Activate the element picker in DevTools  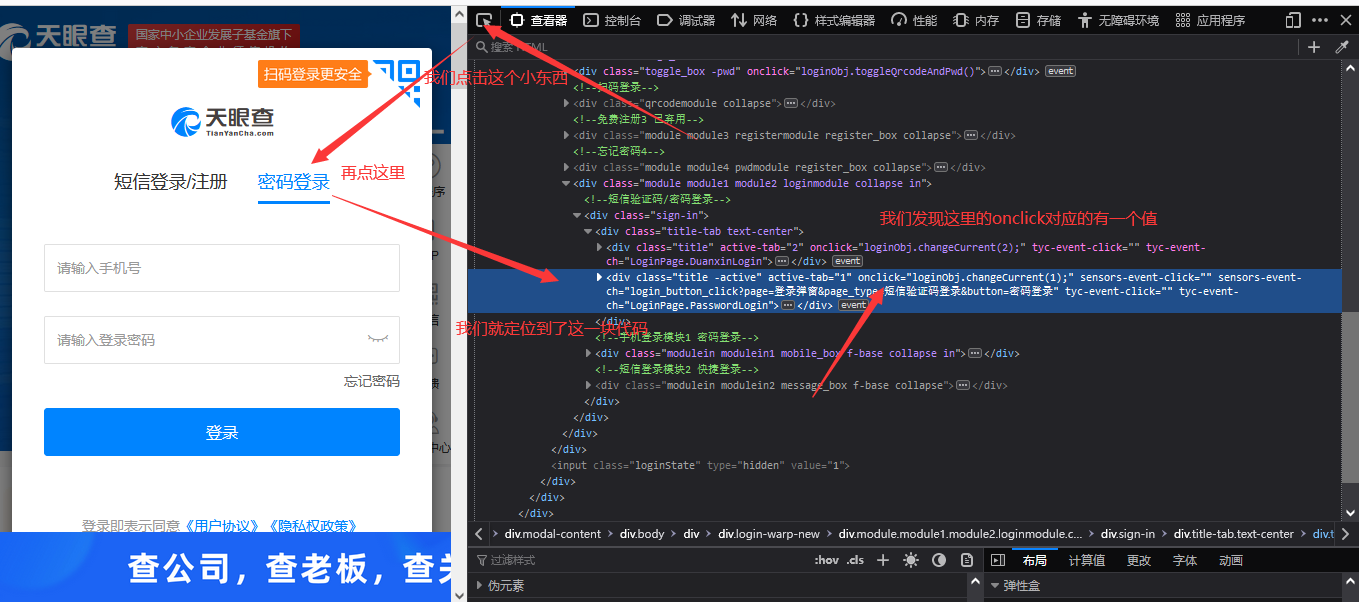point(484,20)
